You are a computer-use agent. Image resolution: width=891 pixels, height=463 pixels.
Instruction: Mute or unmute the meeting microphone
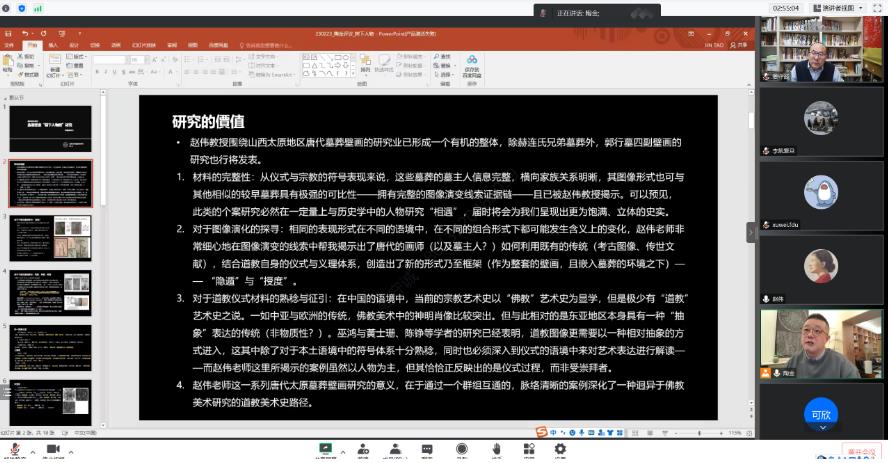pyautogui.click(x=15, y=449)
